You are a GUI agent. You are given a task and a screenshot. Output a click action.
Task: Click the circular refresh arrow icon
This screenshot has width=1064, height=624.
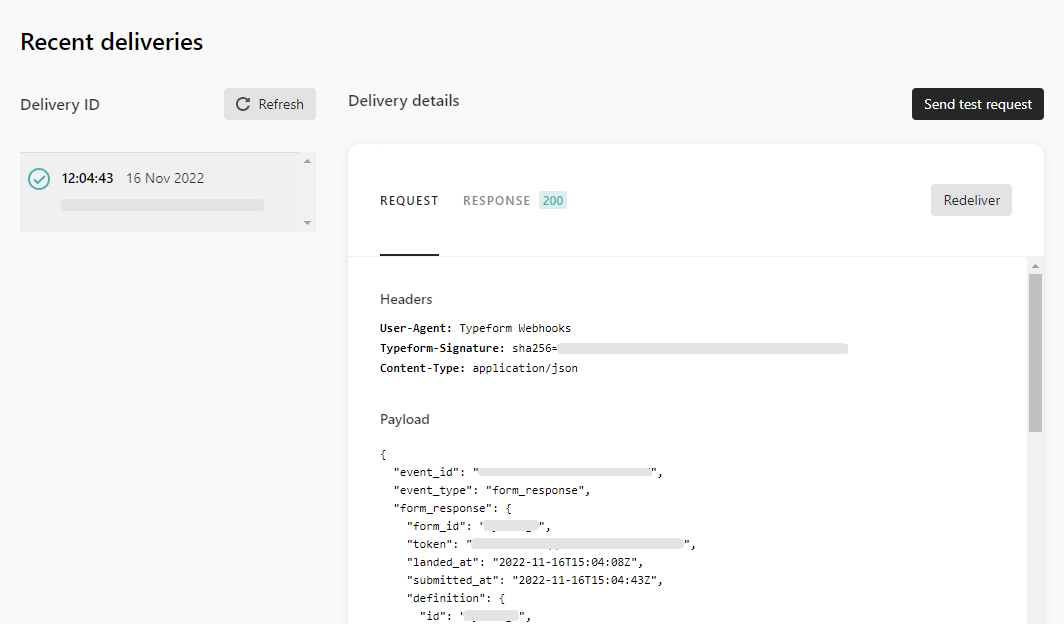(241, 104)
